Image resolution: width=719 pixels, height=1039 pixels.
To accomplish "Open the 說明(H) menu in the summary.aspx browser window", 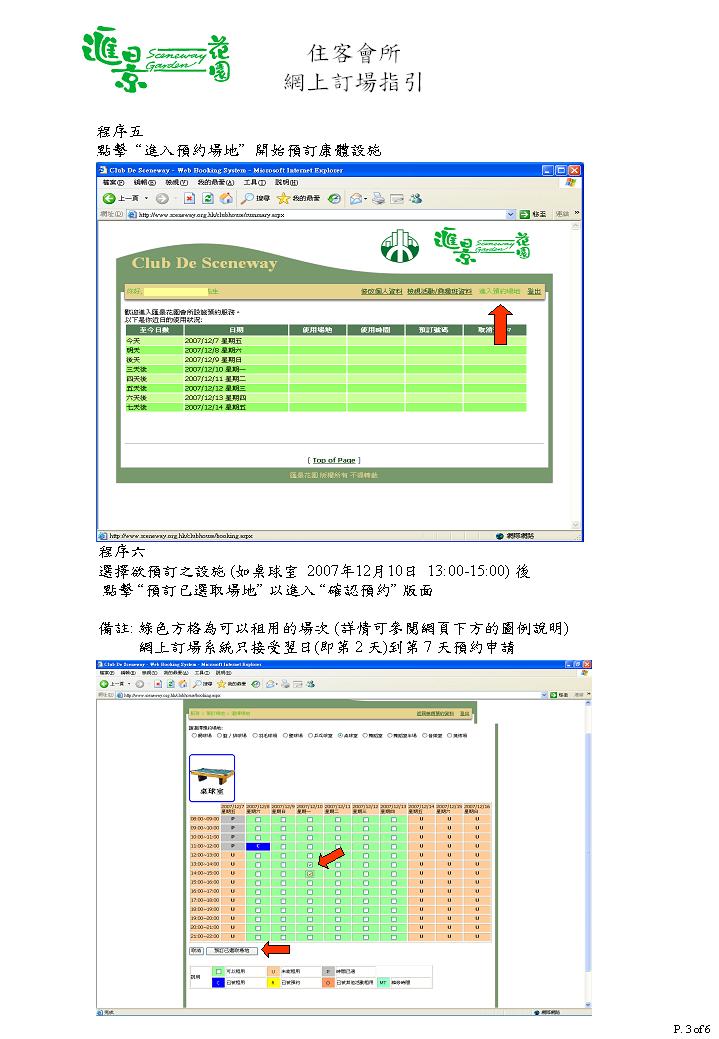I will click(x=286, y=182).
